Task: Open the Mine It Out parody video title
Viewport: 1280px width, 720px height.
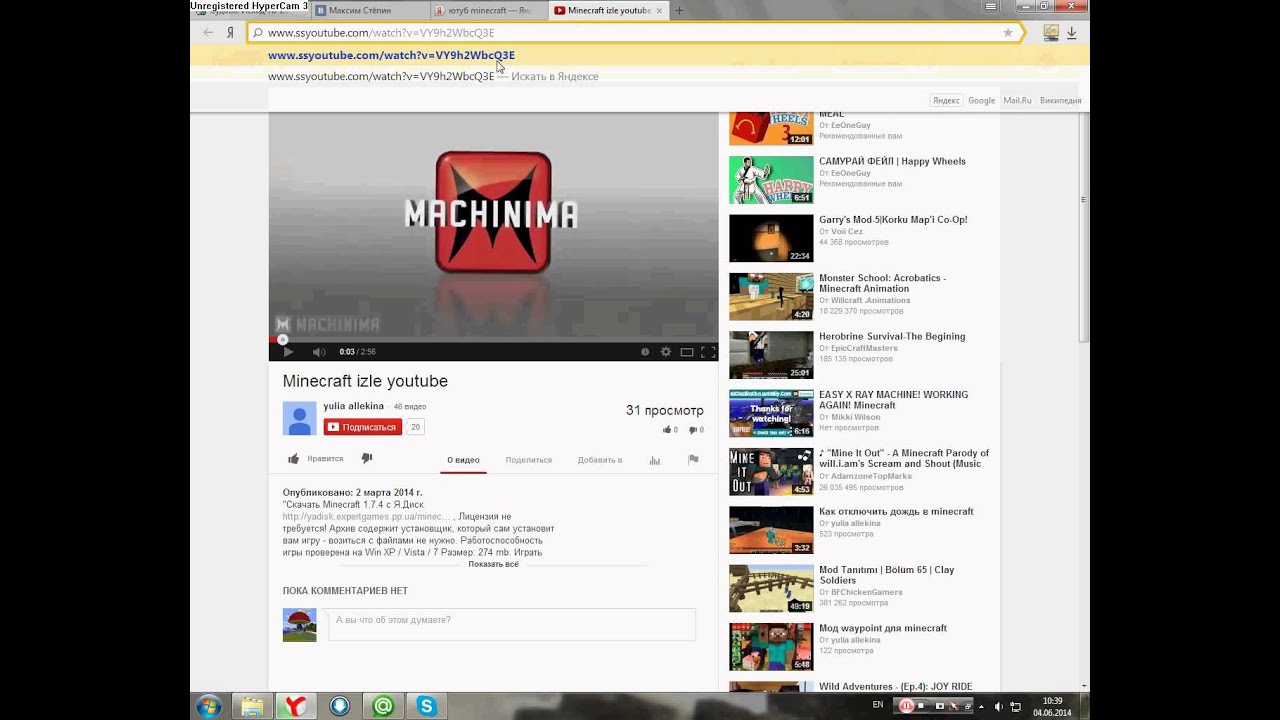Action: pyautogui.click(x=904, y=458)
